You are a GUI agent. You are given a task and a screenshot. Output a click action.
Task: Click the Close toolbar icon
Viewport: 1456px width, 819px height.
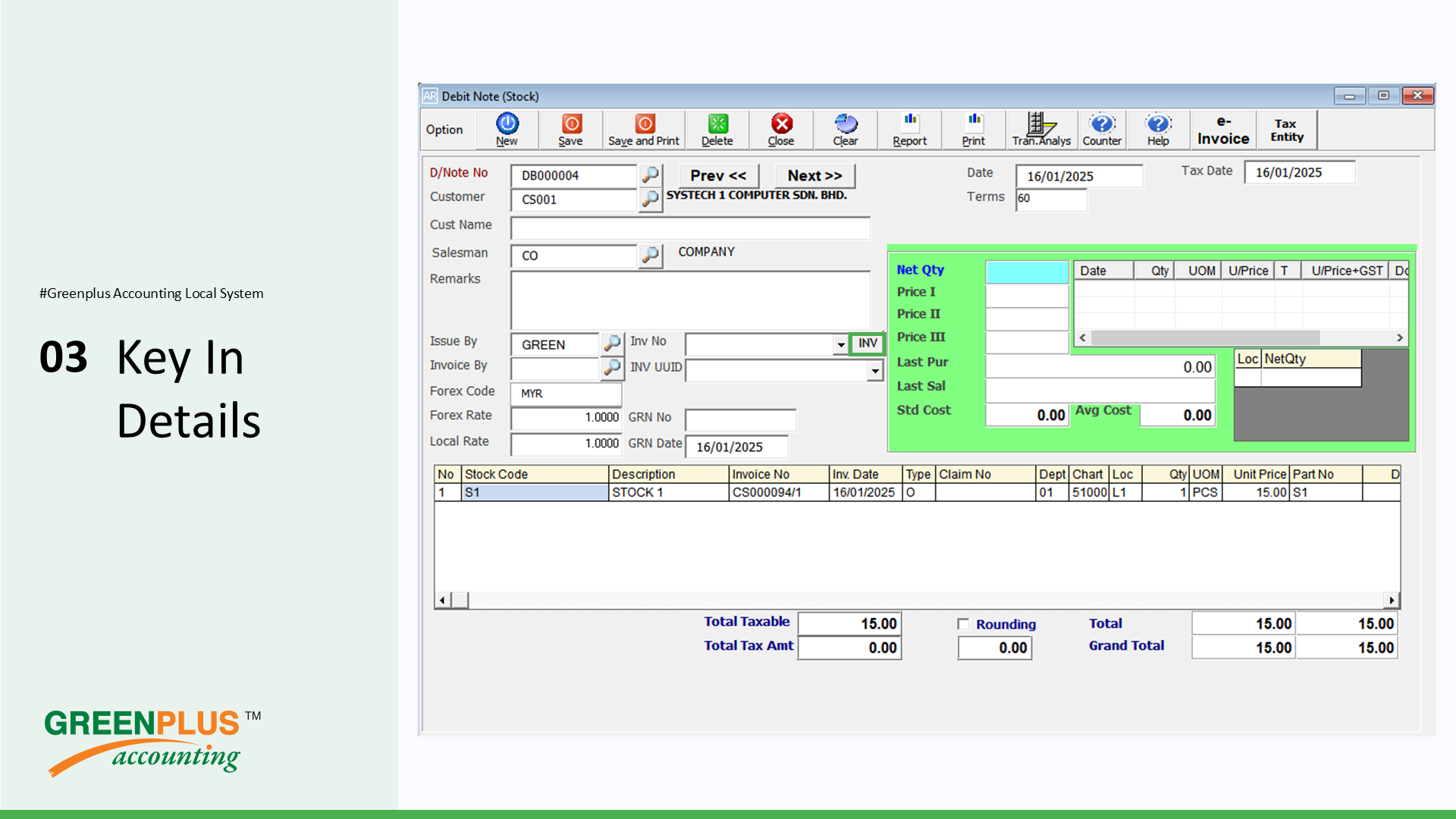point(781,129)
